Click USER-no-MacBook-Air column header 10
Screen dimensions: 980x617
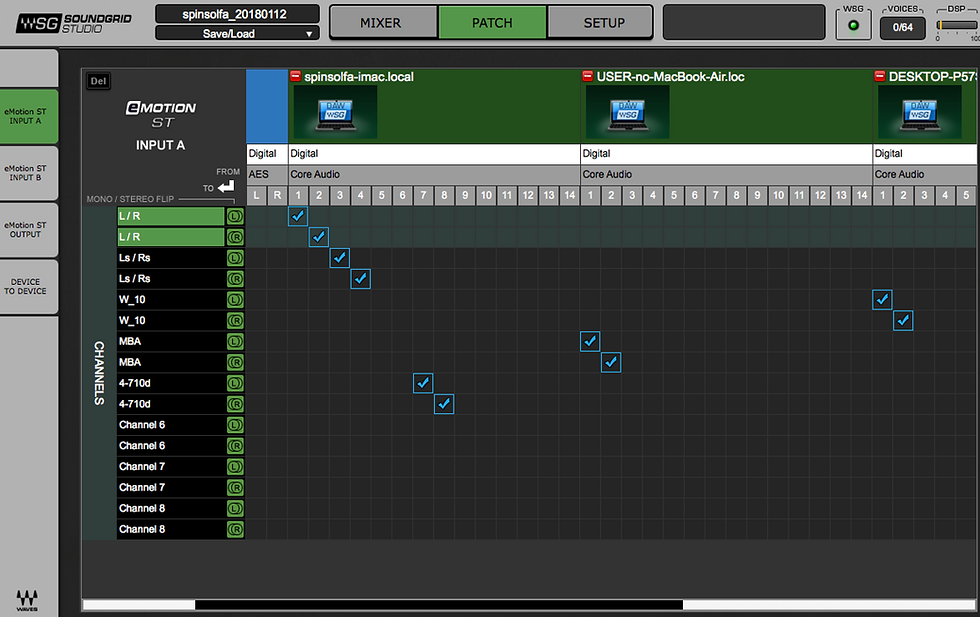coord(778,195)
